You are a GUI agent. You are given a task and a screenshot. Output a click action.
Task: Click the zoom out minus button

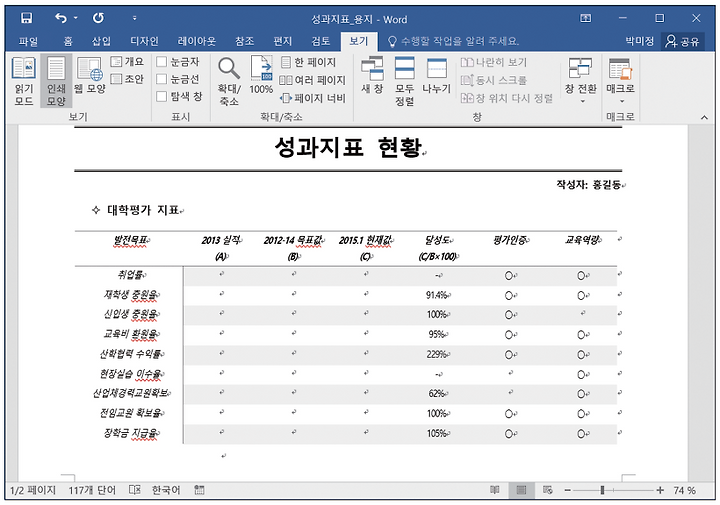pyautogui.click(x=568, y=490)
